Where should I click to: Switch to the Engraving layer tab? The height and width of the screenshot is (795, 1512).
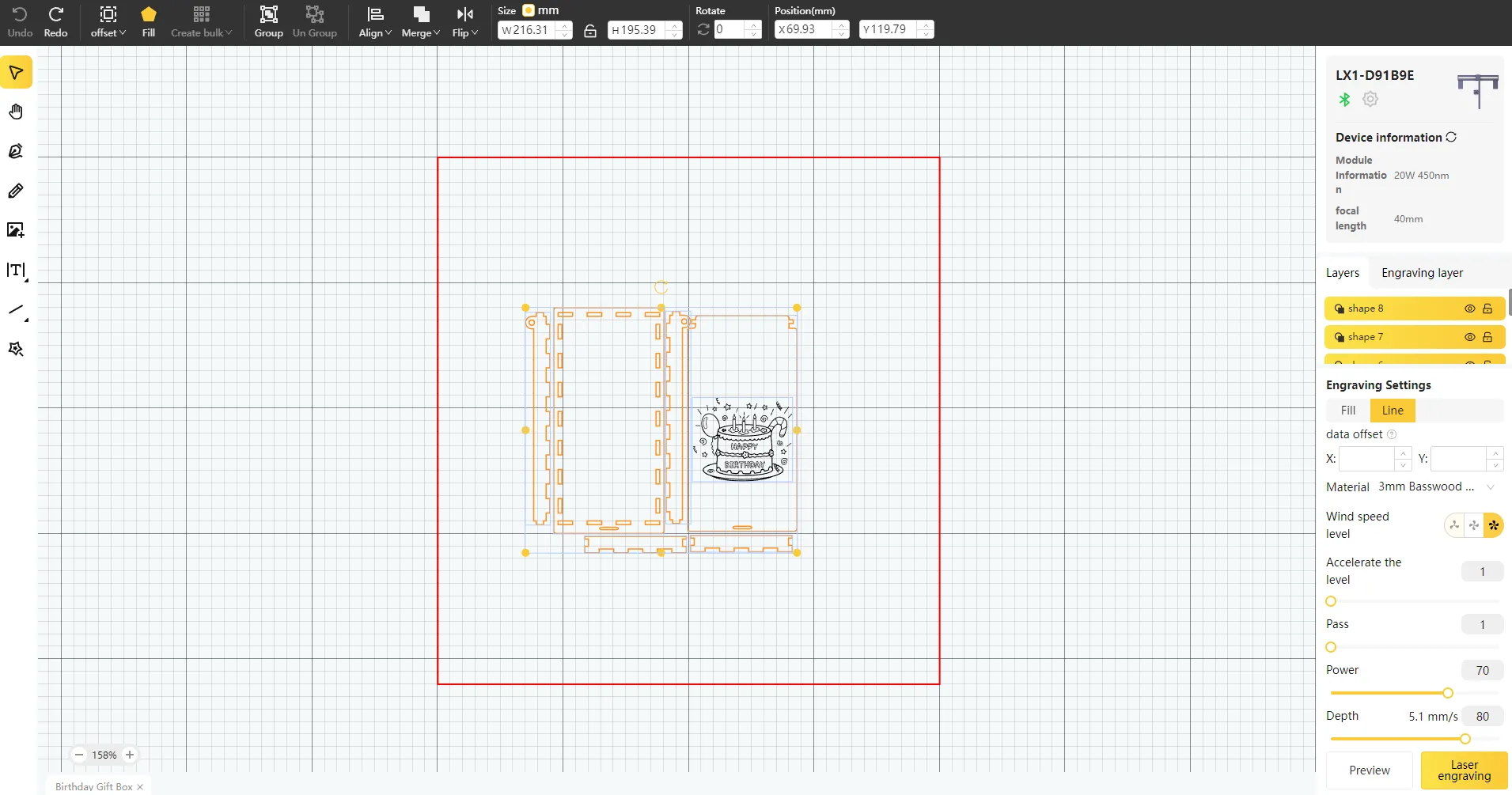pyautogui.click(x=1422, y=273)
